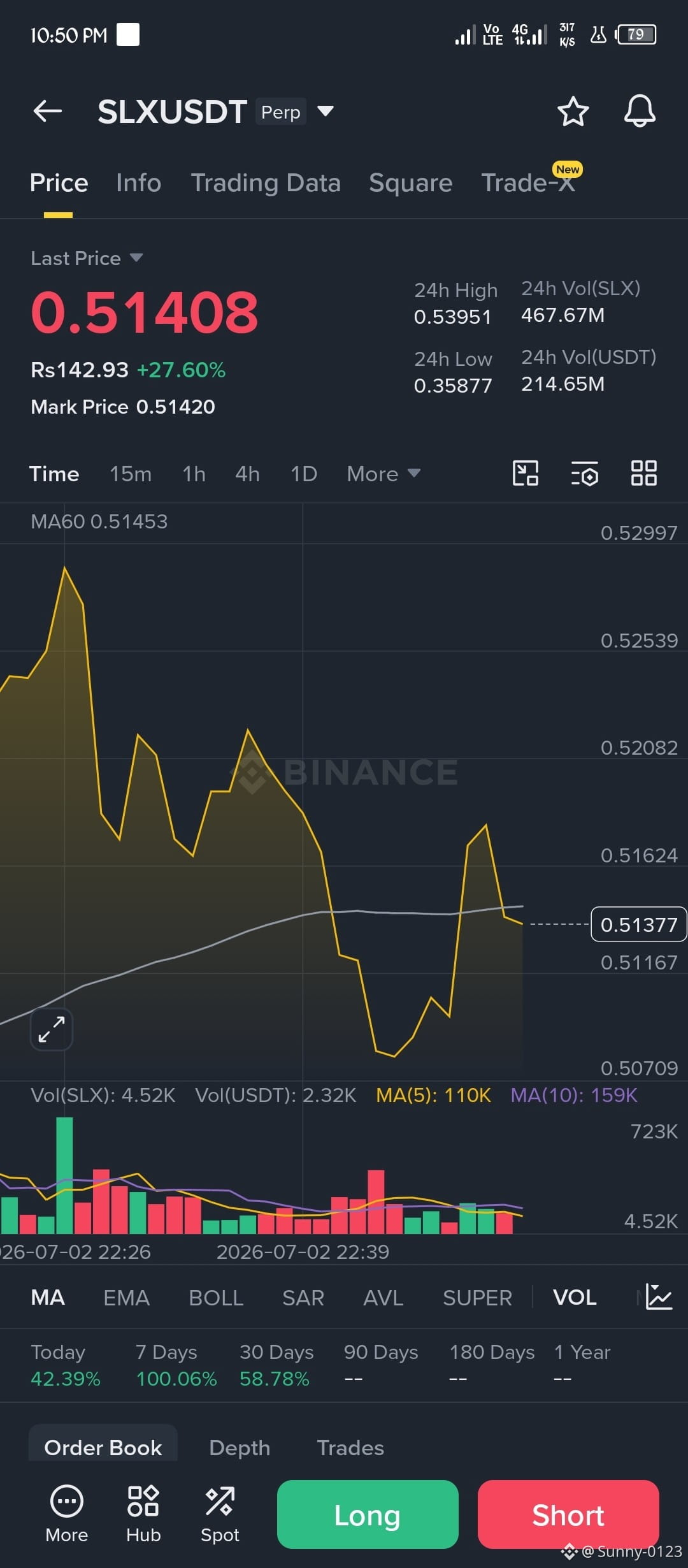Tap the 1 Year performance entry
Viewport: 688px width, 1568px height.
(x=582, y=1365)
